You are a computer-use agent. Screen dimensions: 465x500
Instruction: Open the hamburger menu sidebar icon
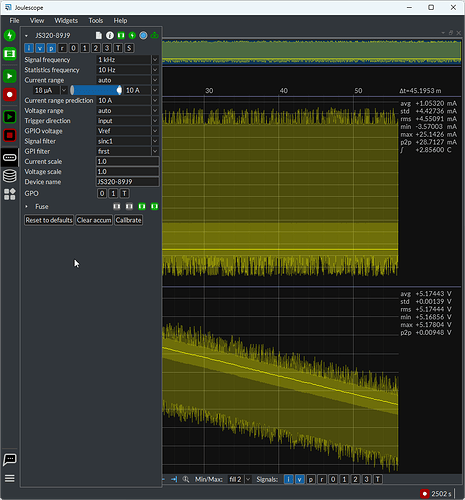pyautogui.click(x=10, y=479)
